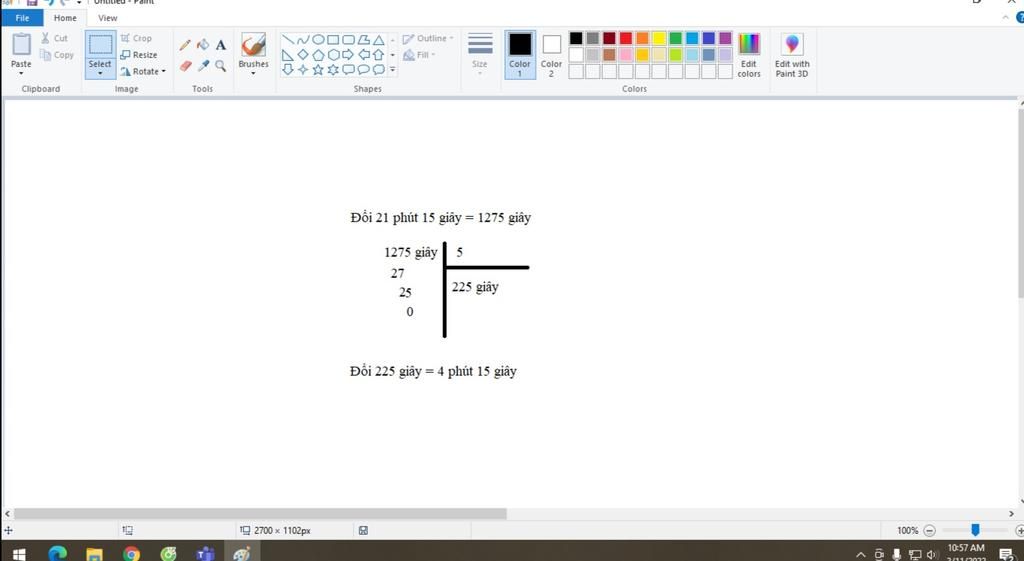Viewport: 1024px width, 561px height.
Task: Choose the Right triangle shape
Action: pos(288,55)
